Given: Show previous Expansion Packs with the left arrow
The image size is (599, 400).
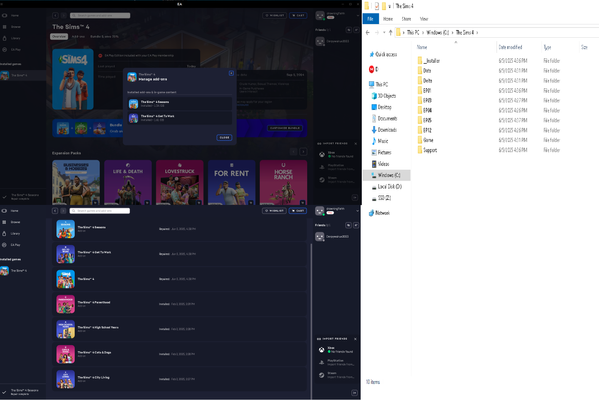Looking at the screenshot, I should [293, 152].
